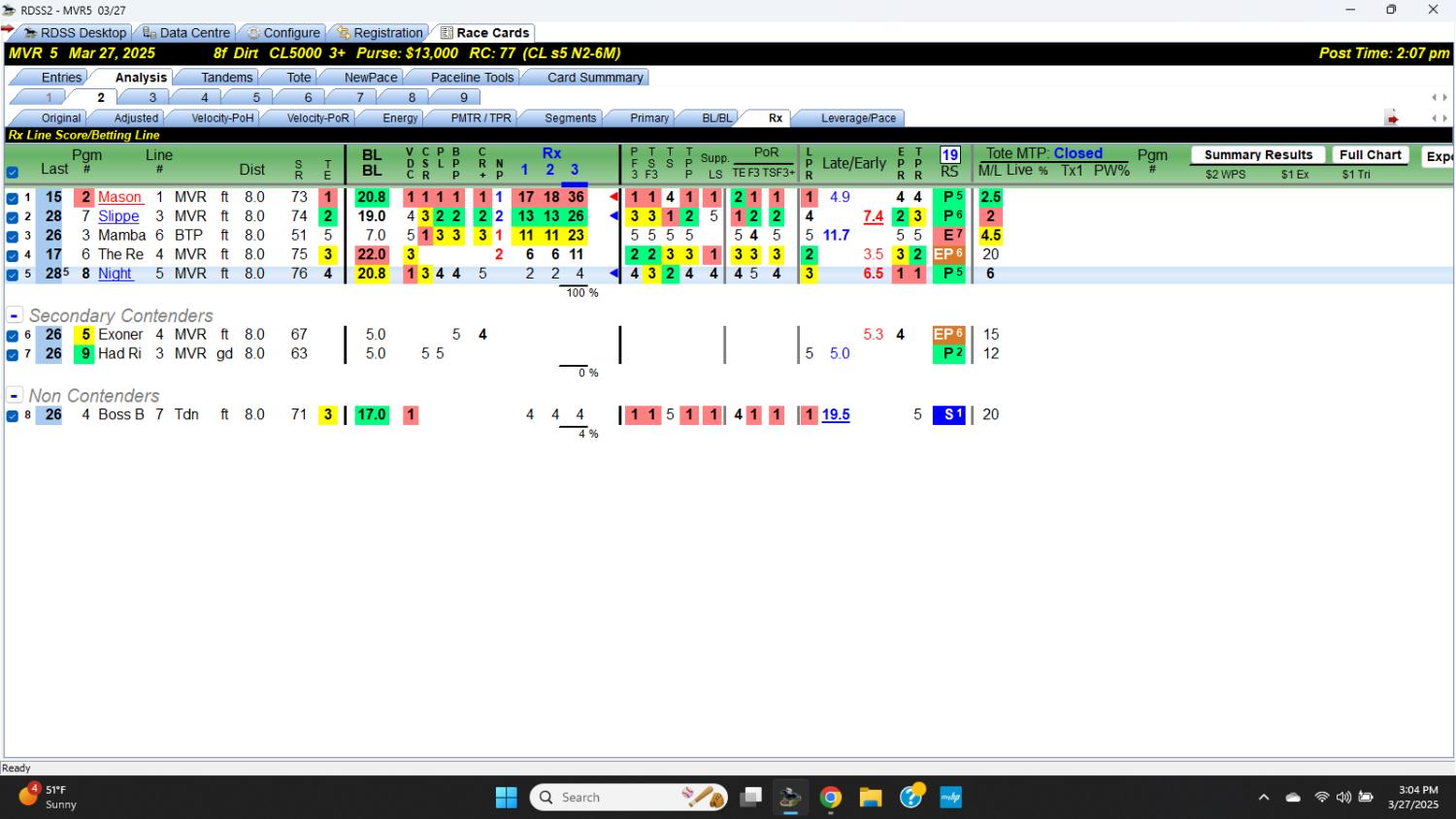1456x819 pixels.
Task: Switch to the Velocity-PoH view tab
Action: 222,118
